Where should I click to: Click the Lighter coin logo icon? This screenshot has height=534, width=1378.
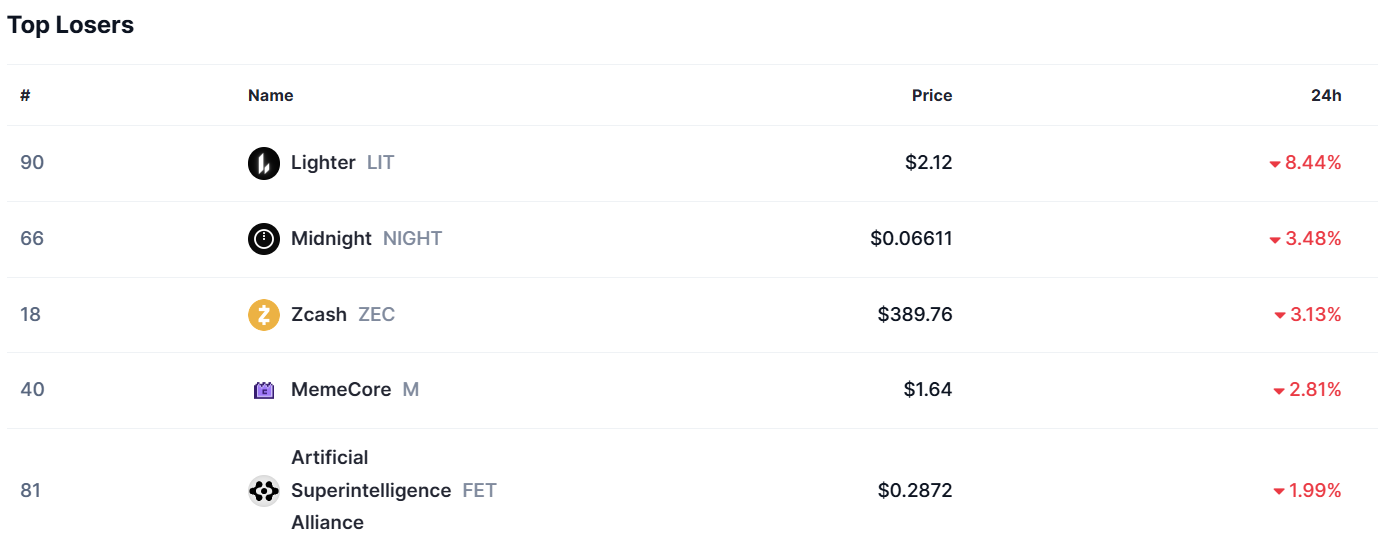coord(264,163)
